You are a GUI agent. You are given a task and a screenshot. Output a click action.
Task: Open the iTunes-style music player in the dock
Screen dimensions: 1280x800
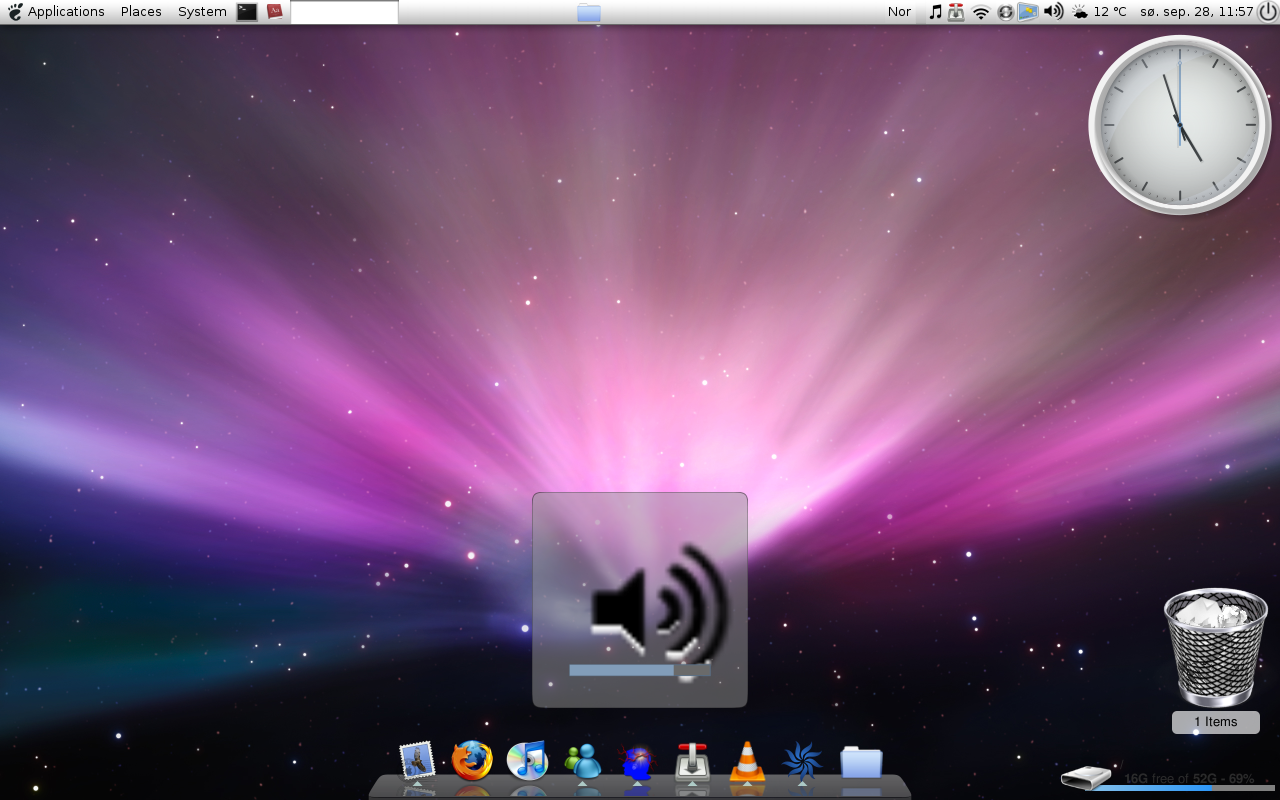coord(527,761)
